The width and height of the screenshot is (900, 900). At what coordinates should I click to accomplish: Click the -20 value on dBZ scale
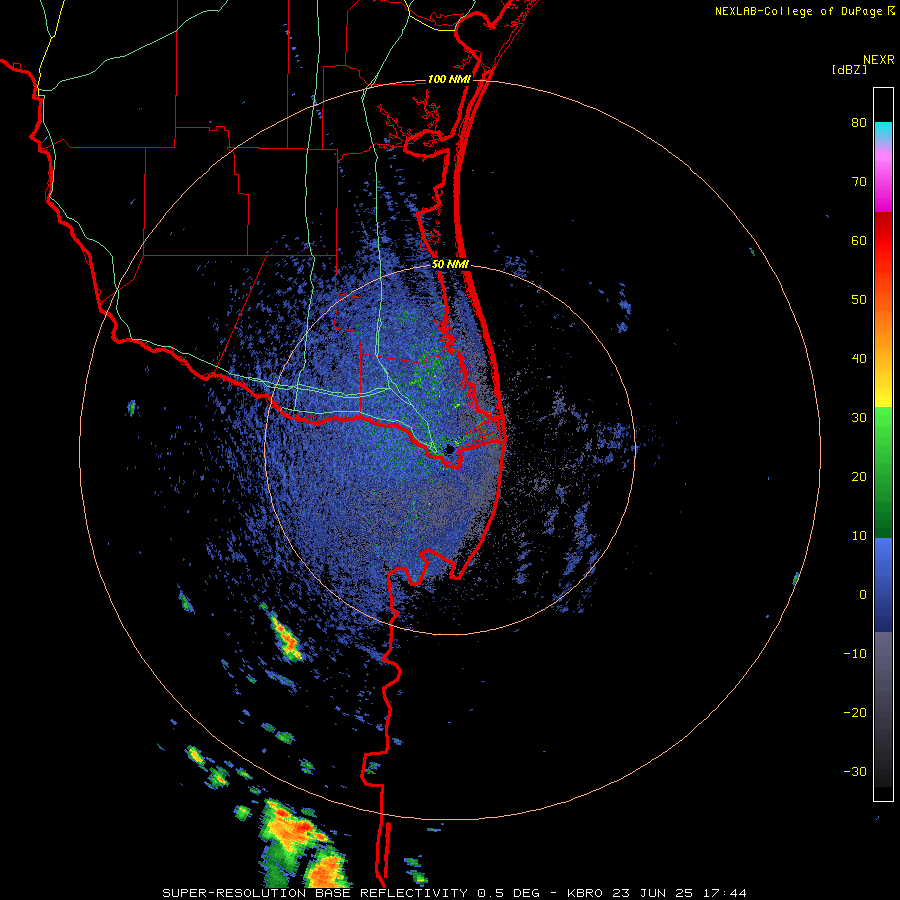(855, 713)
